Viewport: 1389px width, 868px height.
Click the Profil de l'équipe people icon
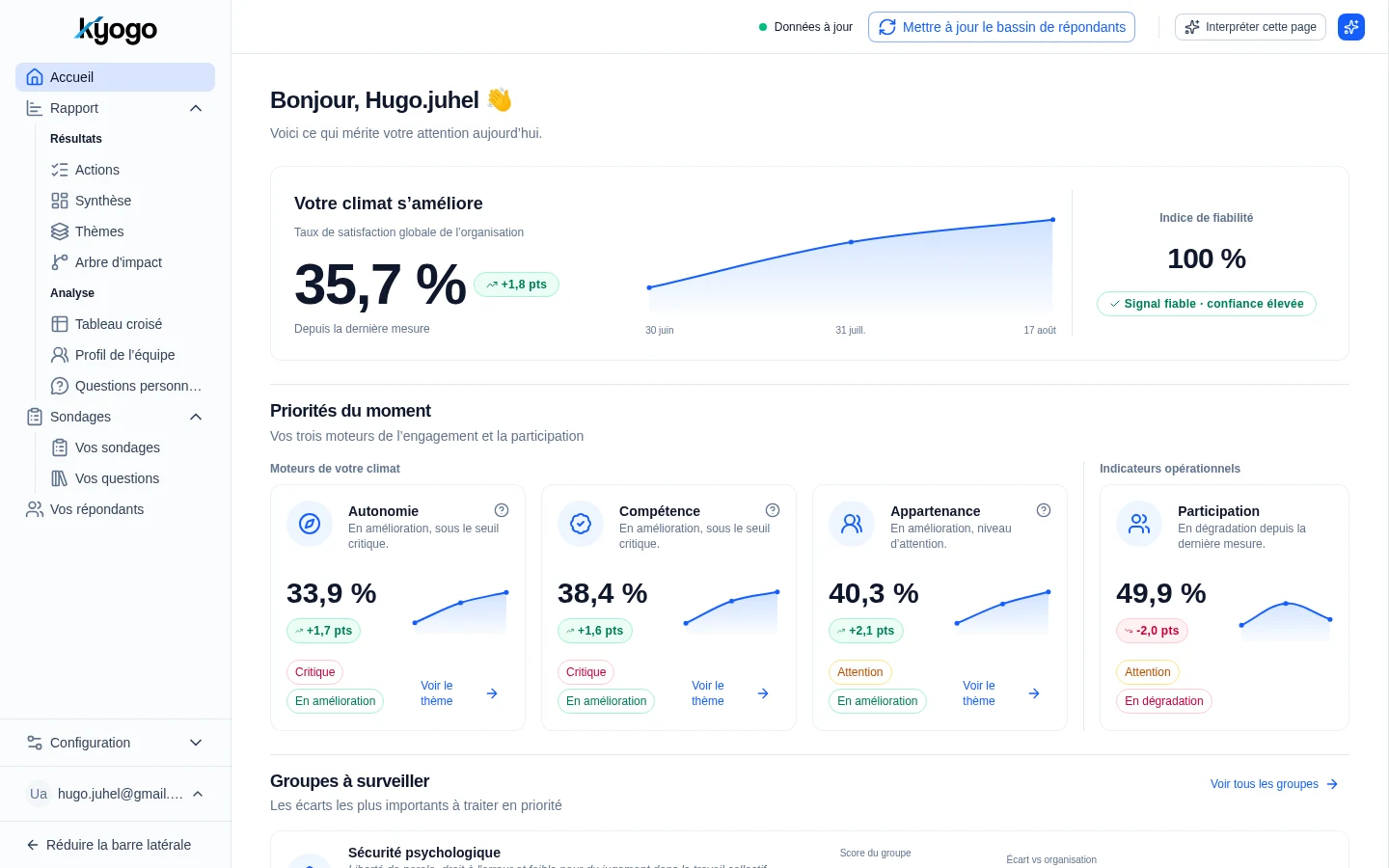(60, 355)
